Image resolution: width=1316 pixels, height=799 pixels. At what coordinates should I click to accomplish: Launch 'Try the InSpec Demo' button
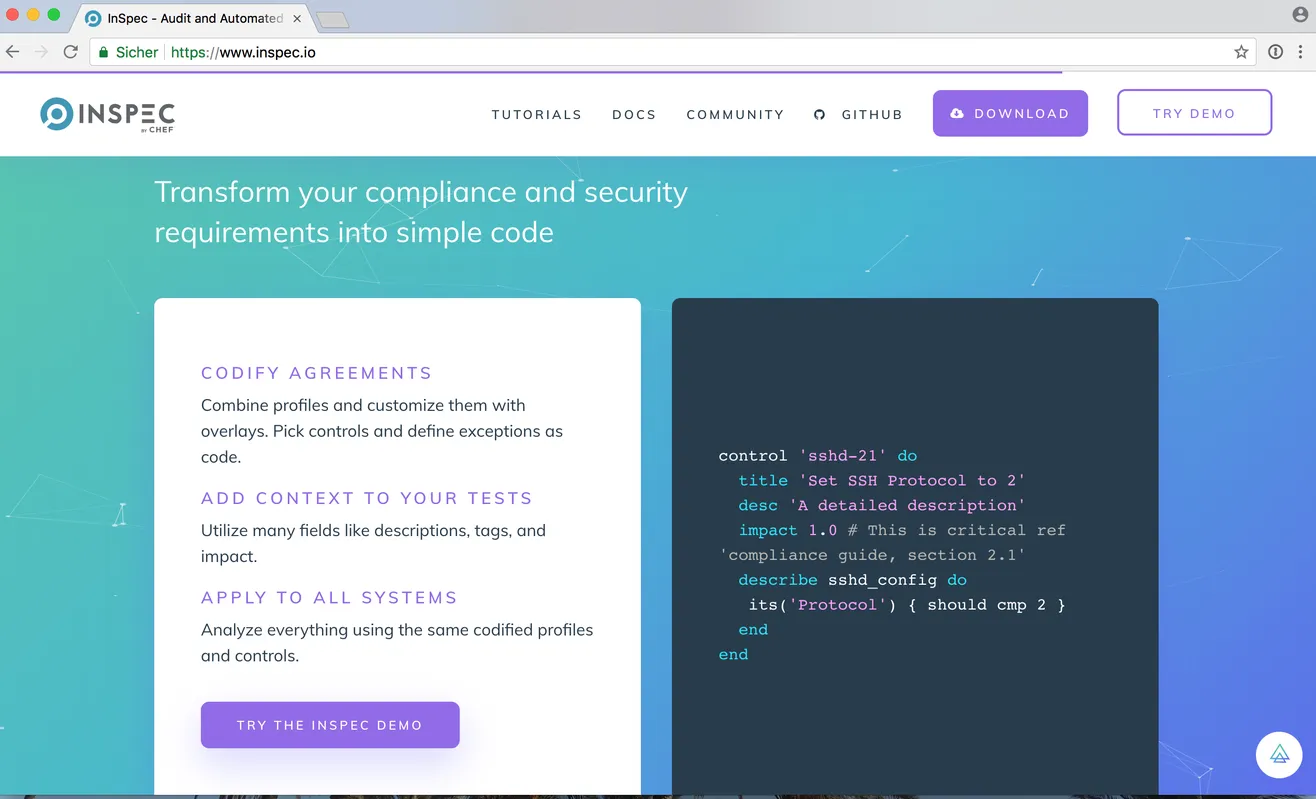coord(330,725)
